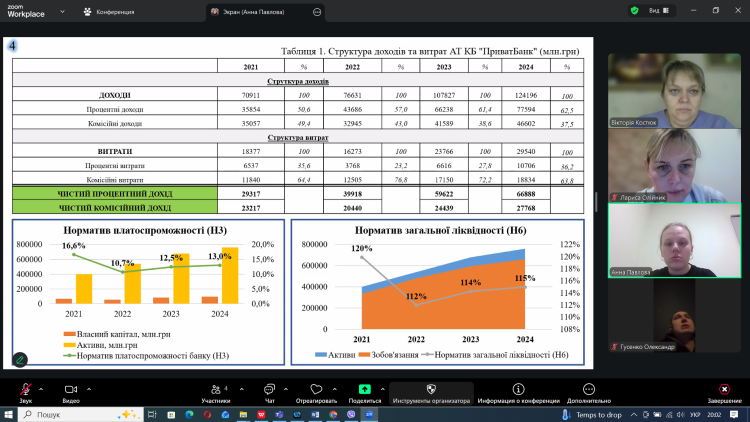This screenshot has height=422, width=750.
Task: Switch to the Конференция tab
Action: pos(109,11)
